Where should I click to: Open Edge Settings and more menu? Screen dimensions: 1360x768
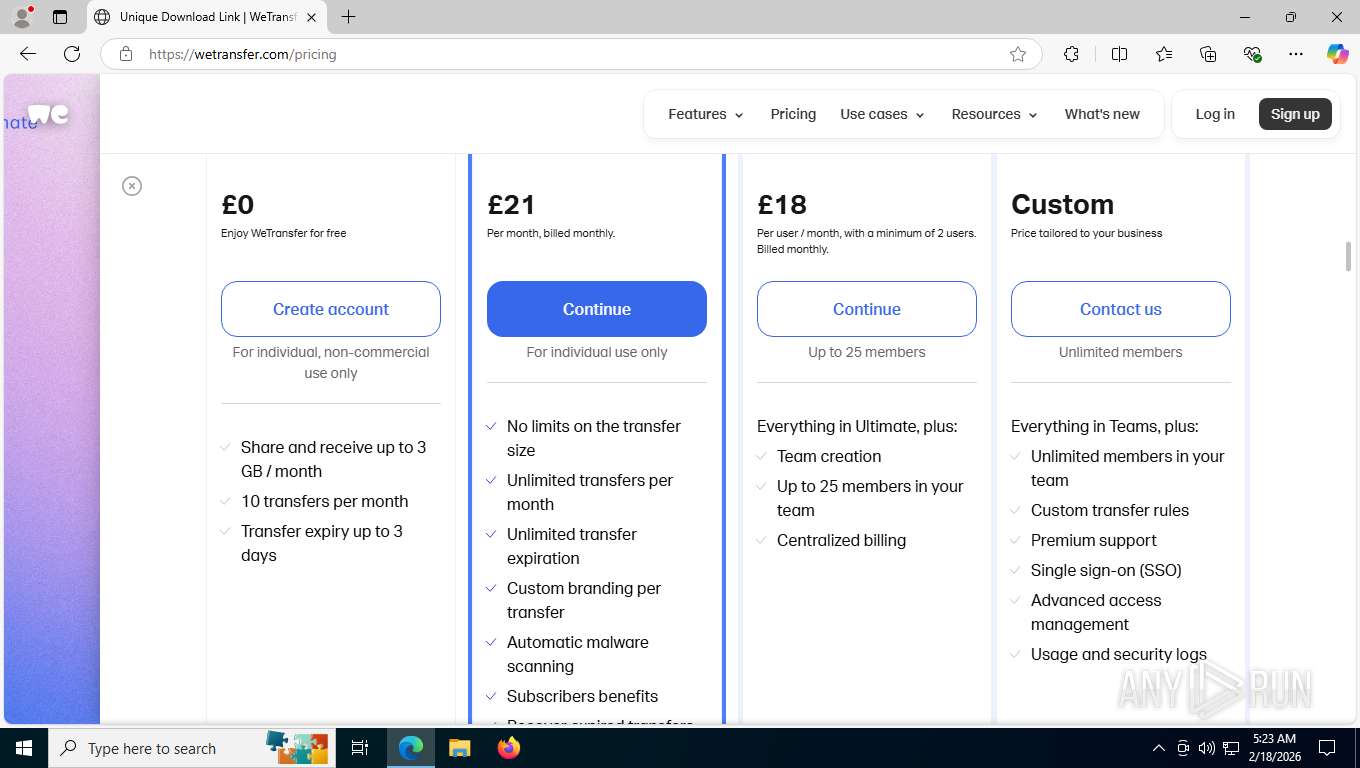point(1296,54)
